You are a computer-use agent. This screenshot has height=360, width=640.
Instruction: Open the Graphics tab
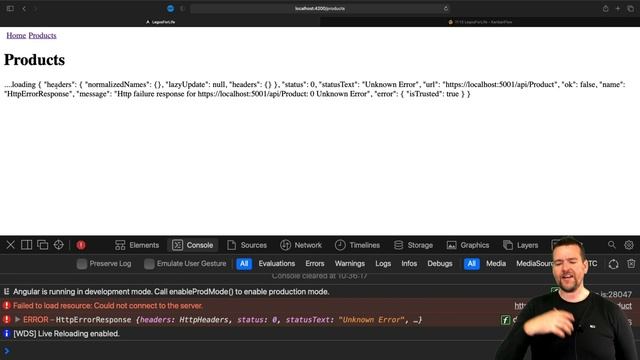[x=468, y=245]
